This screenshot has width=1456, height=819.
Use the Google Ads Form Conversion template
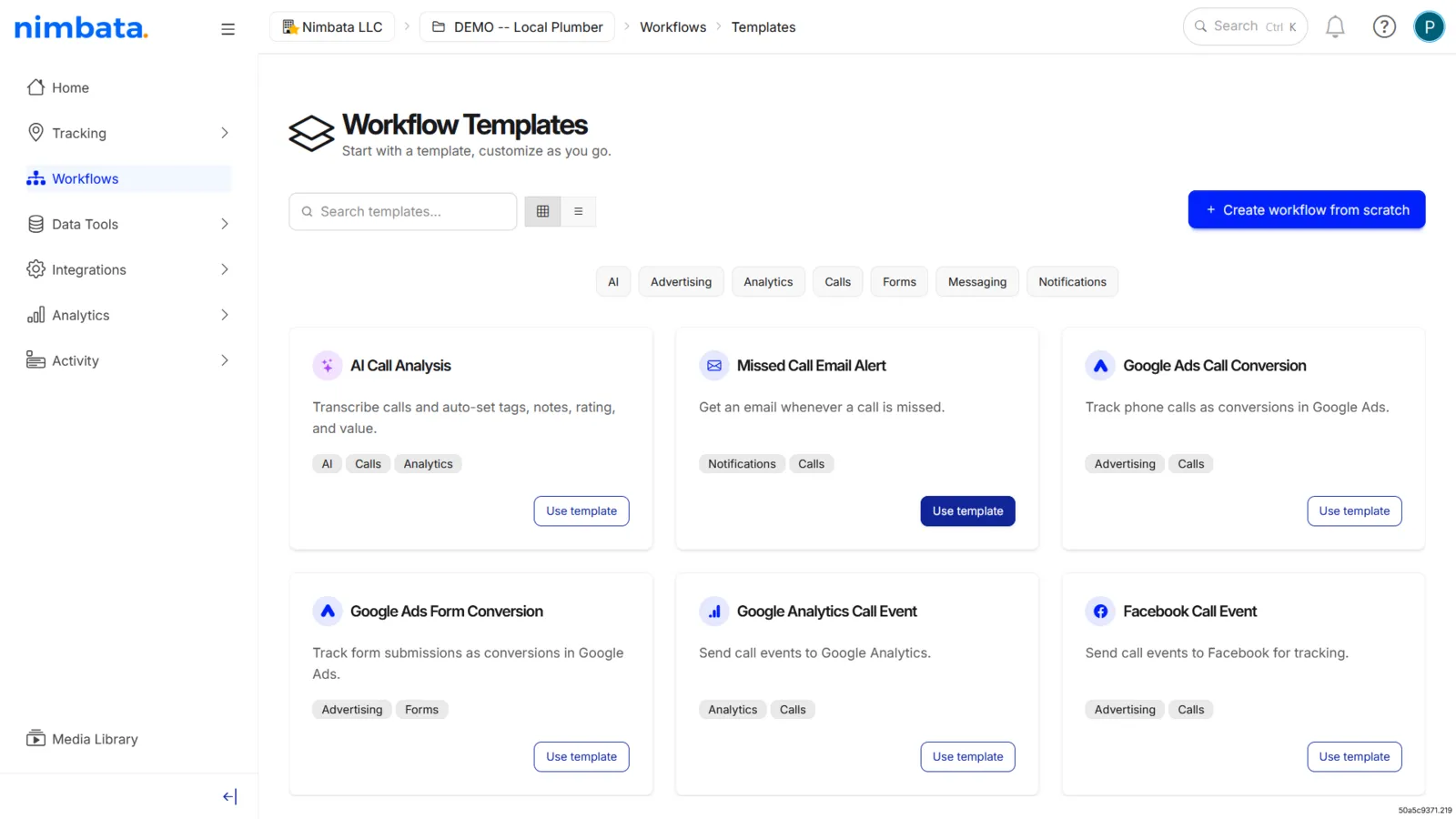581,757
